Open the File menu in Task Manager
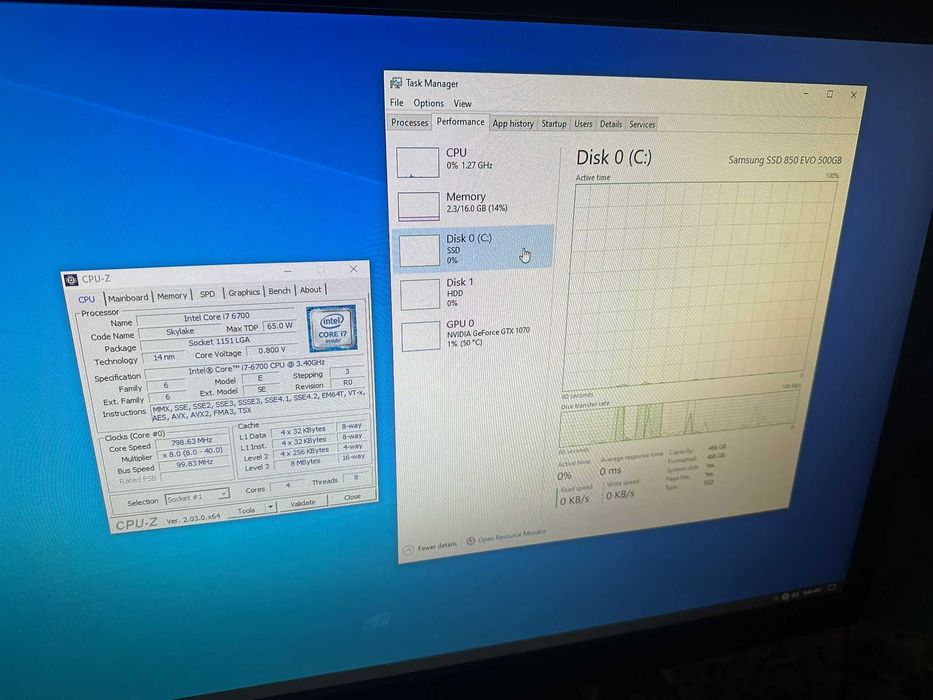The width and height of the screenshot is (933, 700). [x=396, y=102]
